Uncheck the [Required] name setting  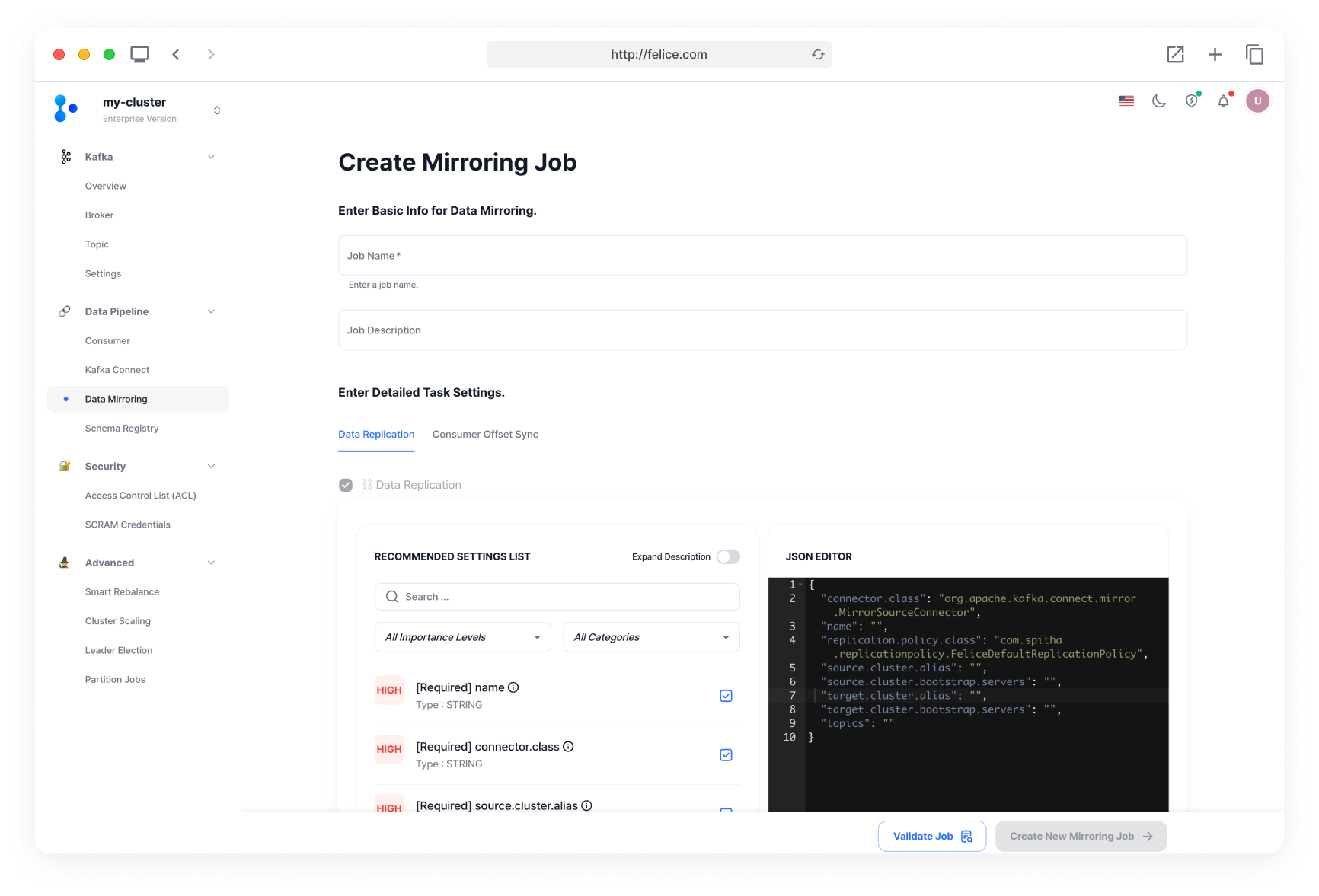[x=727, y=696]
